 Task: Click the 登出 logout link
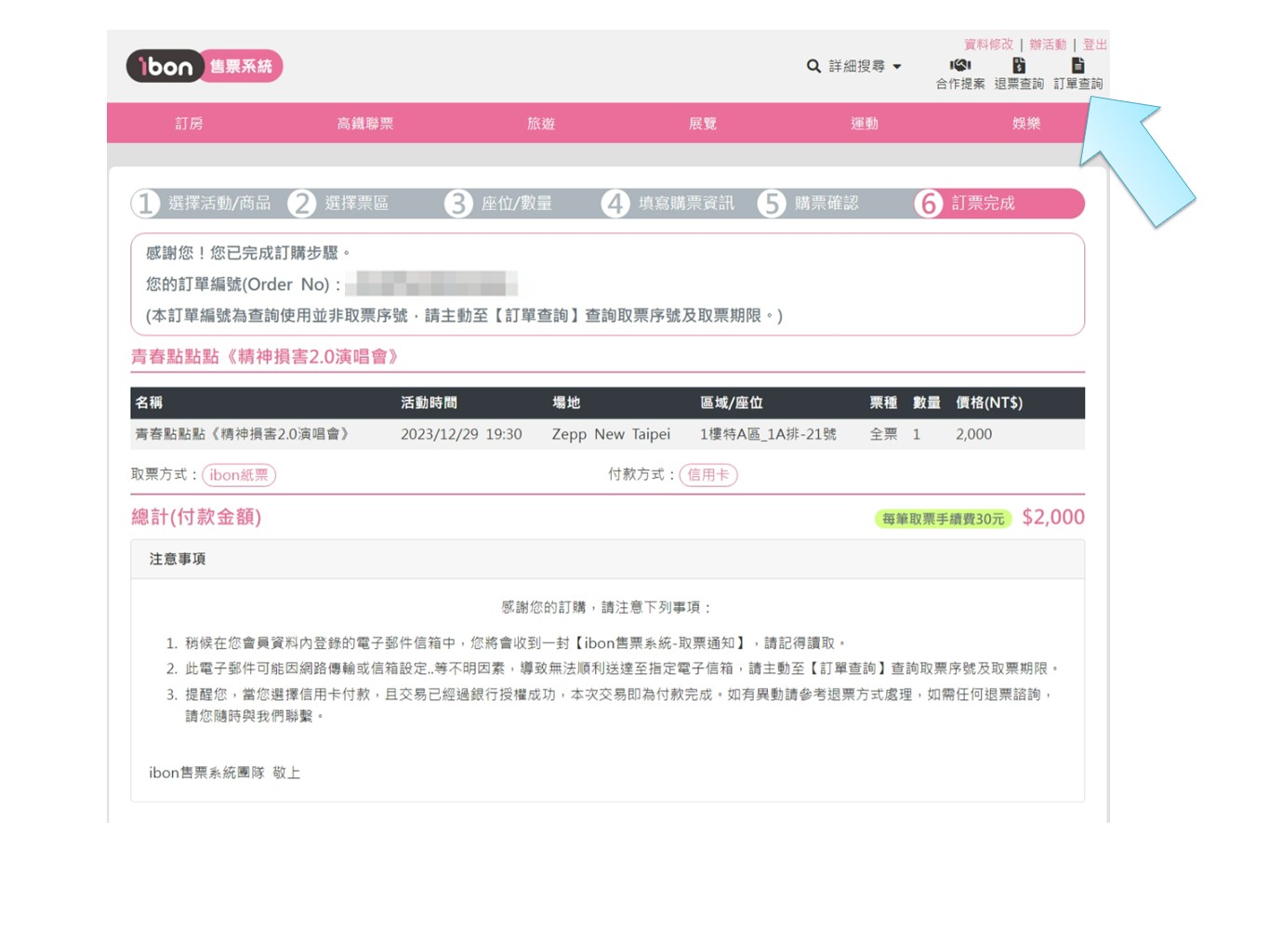tap(1095, 44)
